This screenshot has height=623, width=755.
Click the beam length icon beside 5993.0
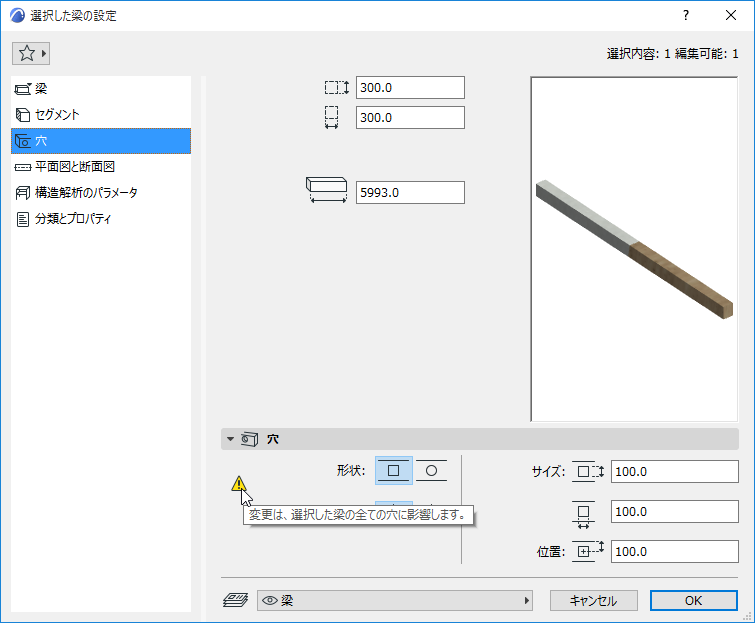click(326, 190)
